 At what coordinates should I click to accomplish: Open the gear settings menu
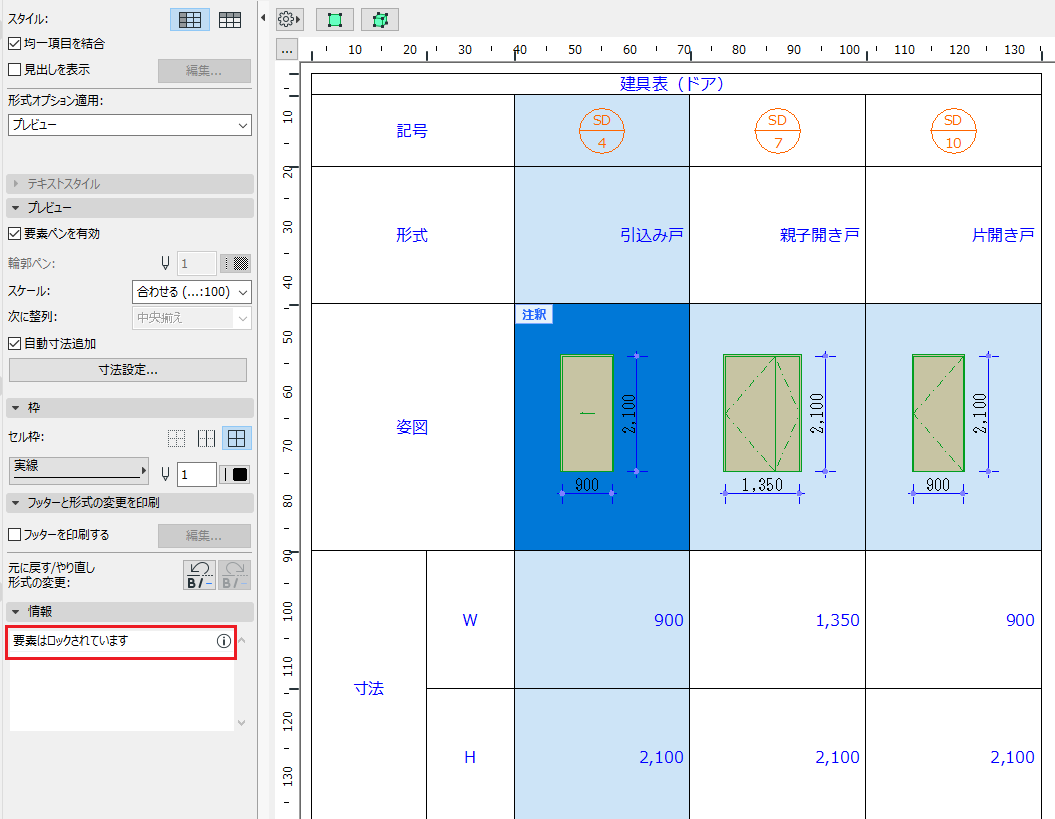click(x=289, y=20)
